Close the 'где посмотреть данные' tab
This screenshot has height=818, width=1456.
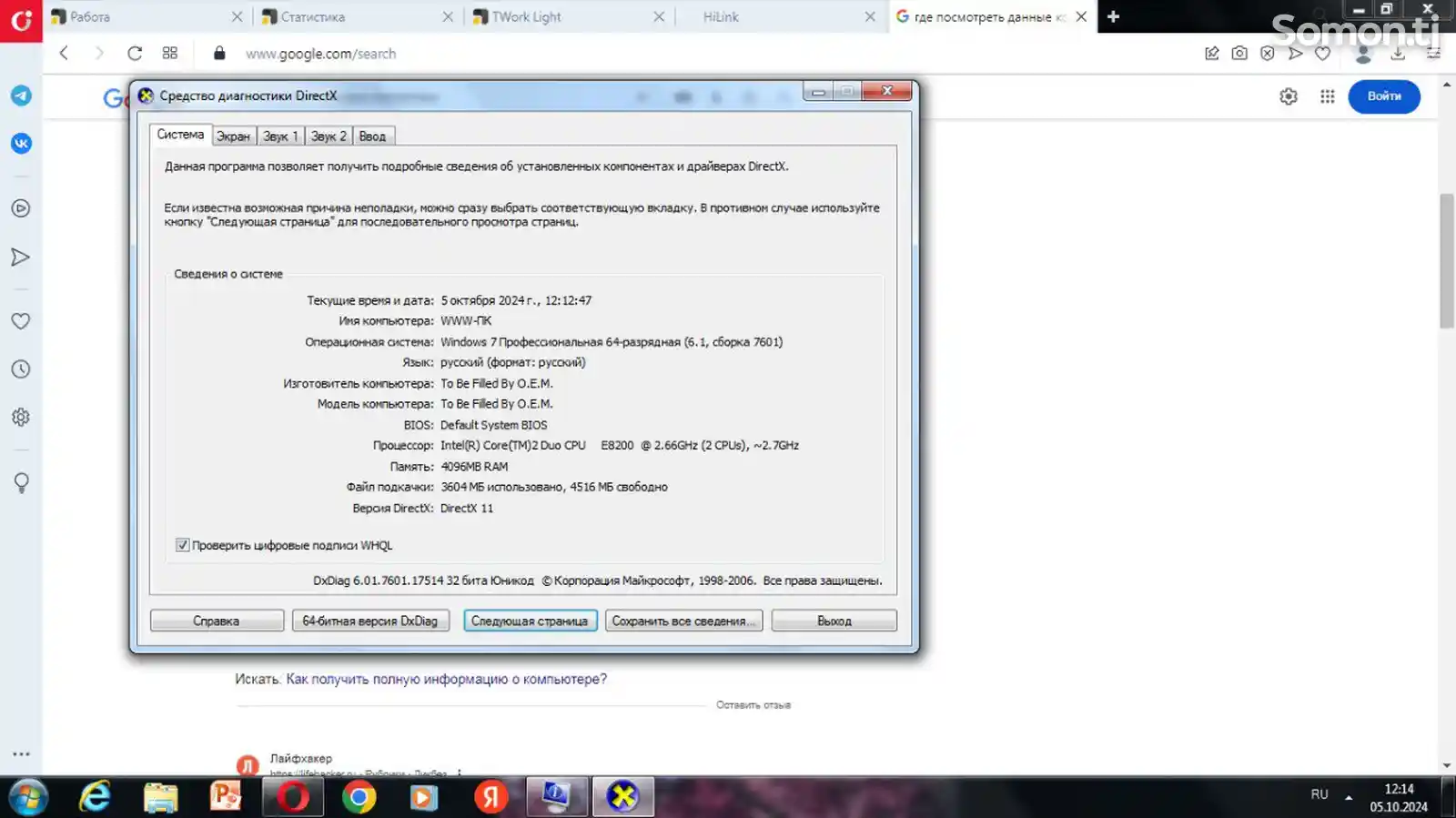1081,16
